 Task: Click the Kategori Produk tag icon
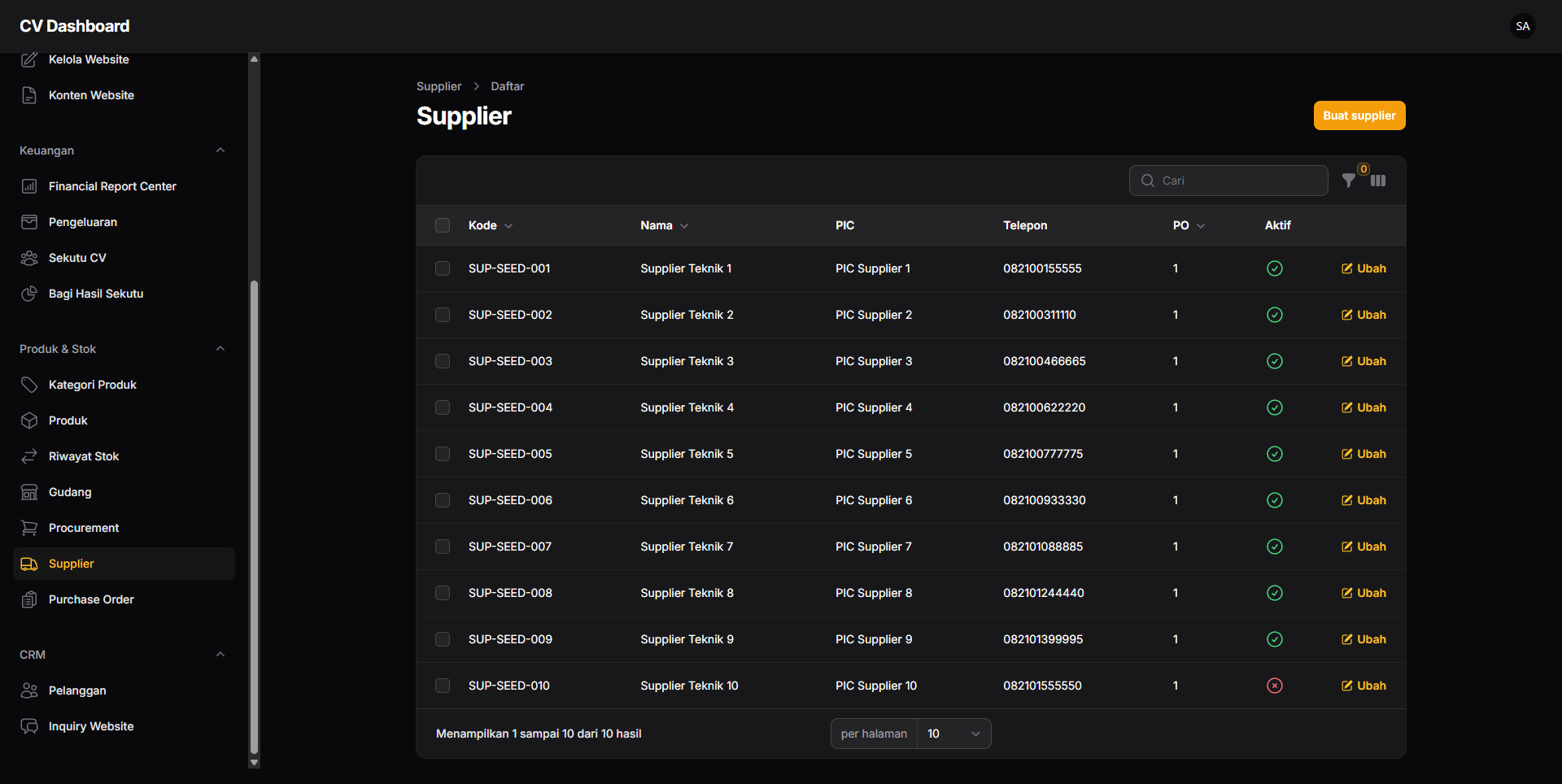[29, 385]
